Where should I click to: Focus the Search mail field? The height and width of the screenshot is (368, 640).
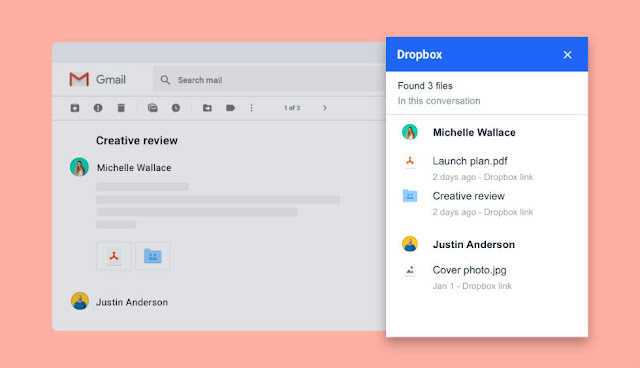(x=269, y=79)
